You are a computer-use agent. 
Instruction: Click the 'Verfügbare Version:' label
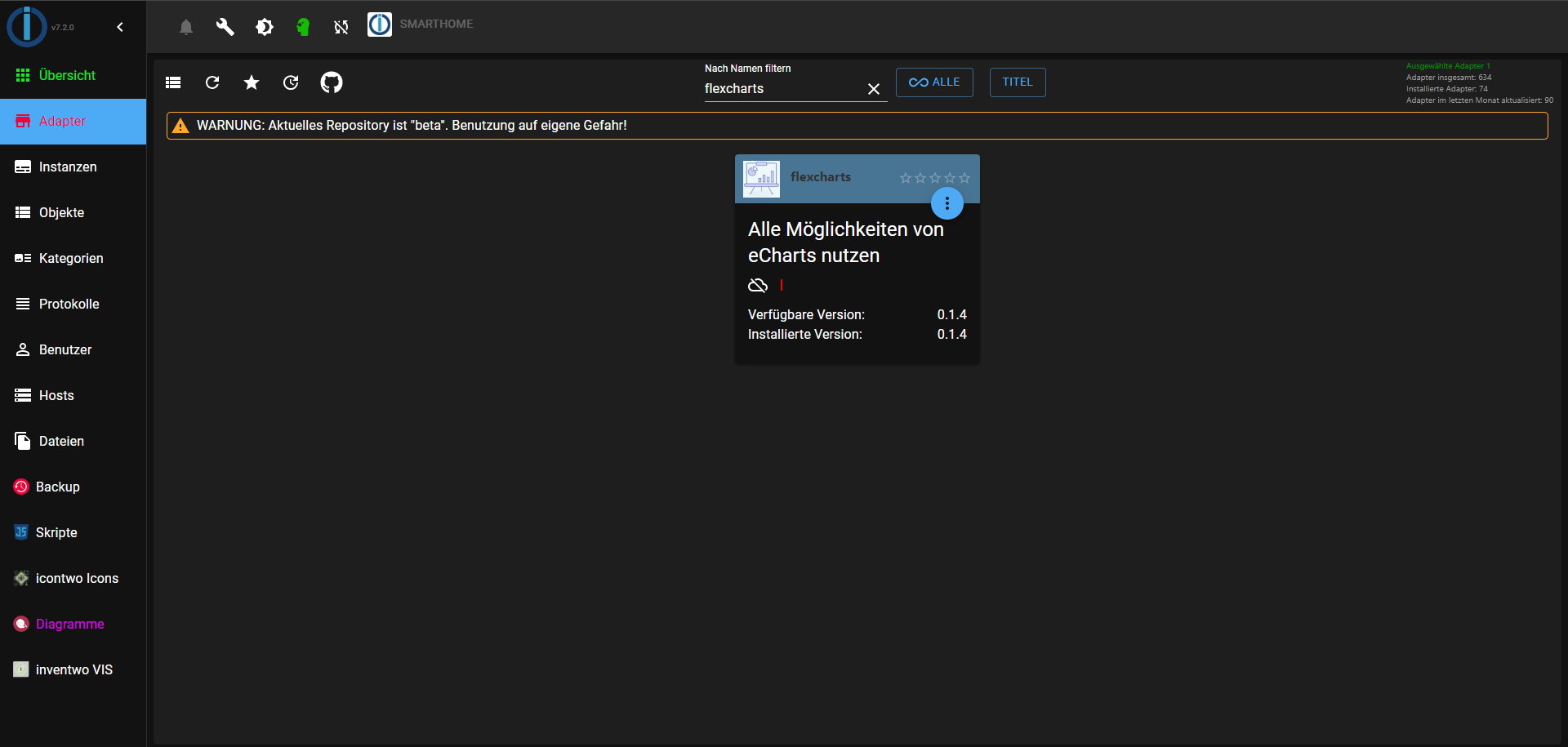tap(806, 315)
